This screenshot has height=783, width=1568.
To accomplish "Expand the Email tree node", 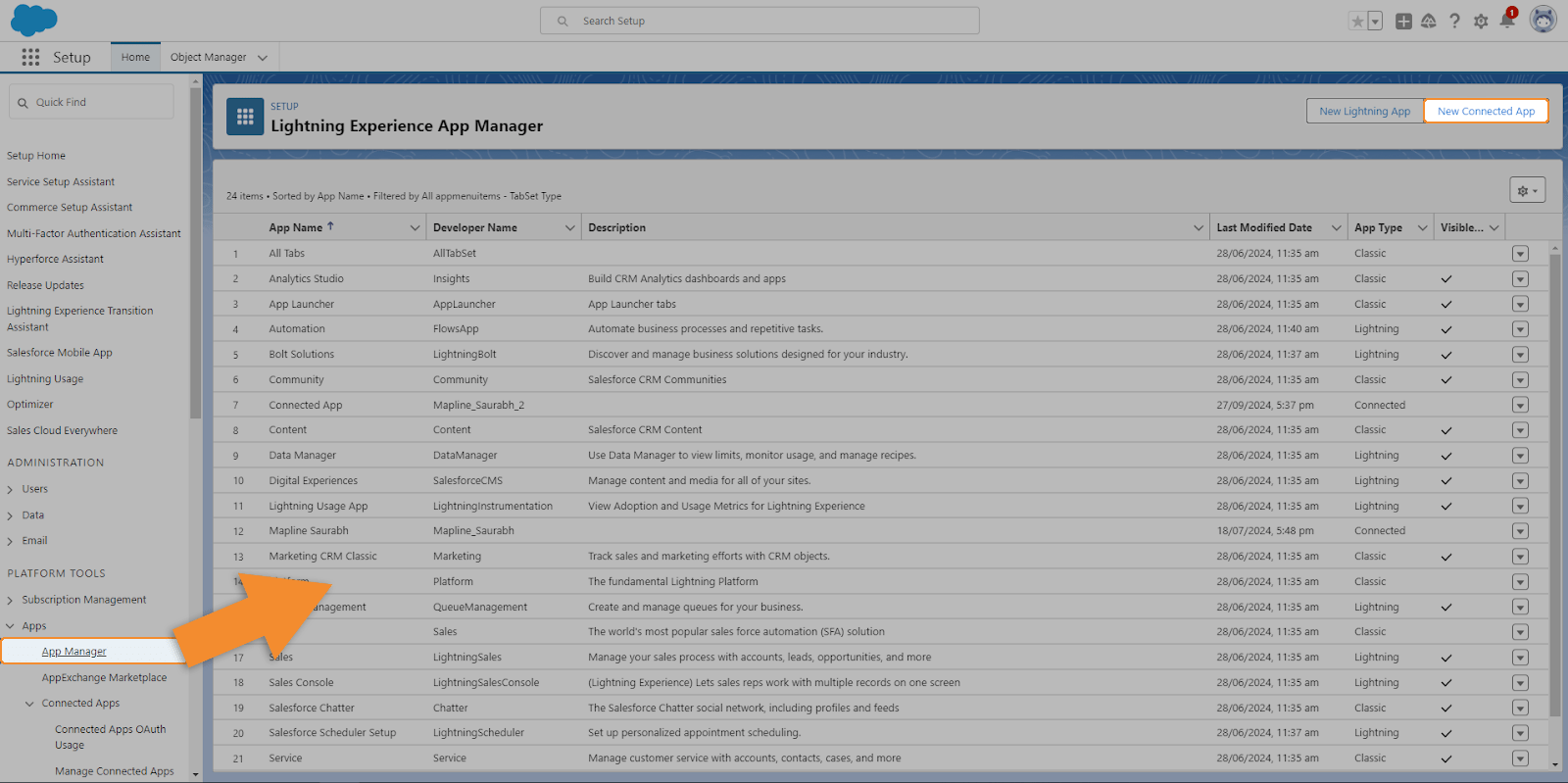I will point(11,541).
